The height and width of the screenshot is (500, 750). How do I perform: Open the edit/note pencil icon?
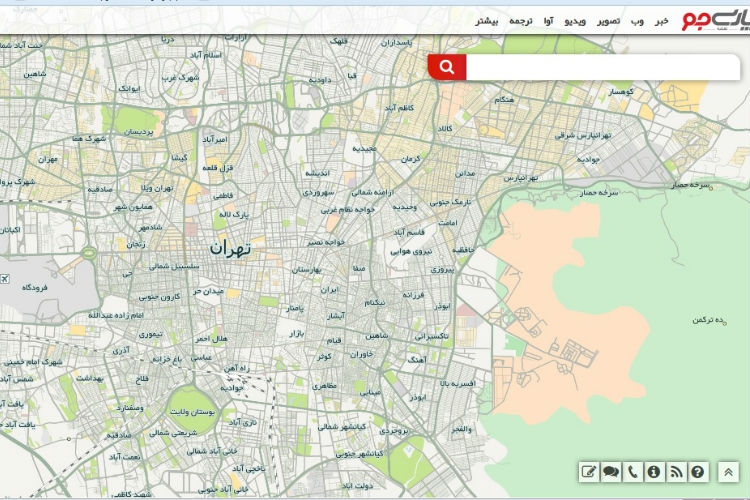click(589, 472)
